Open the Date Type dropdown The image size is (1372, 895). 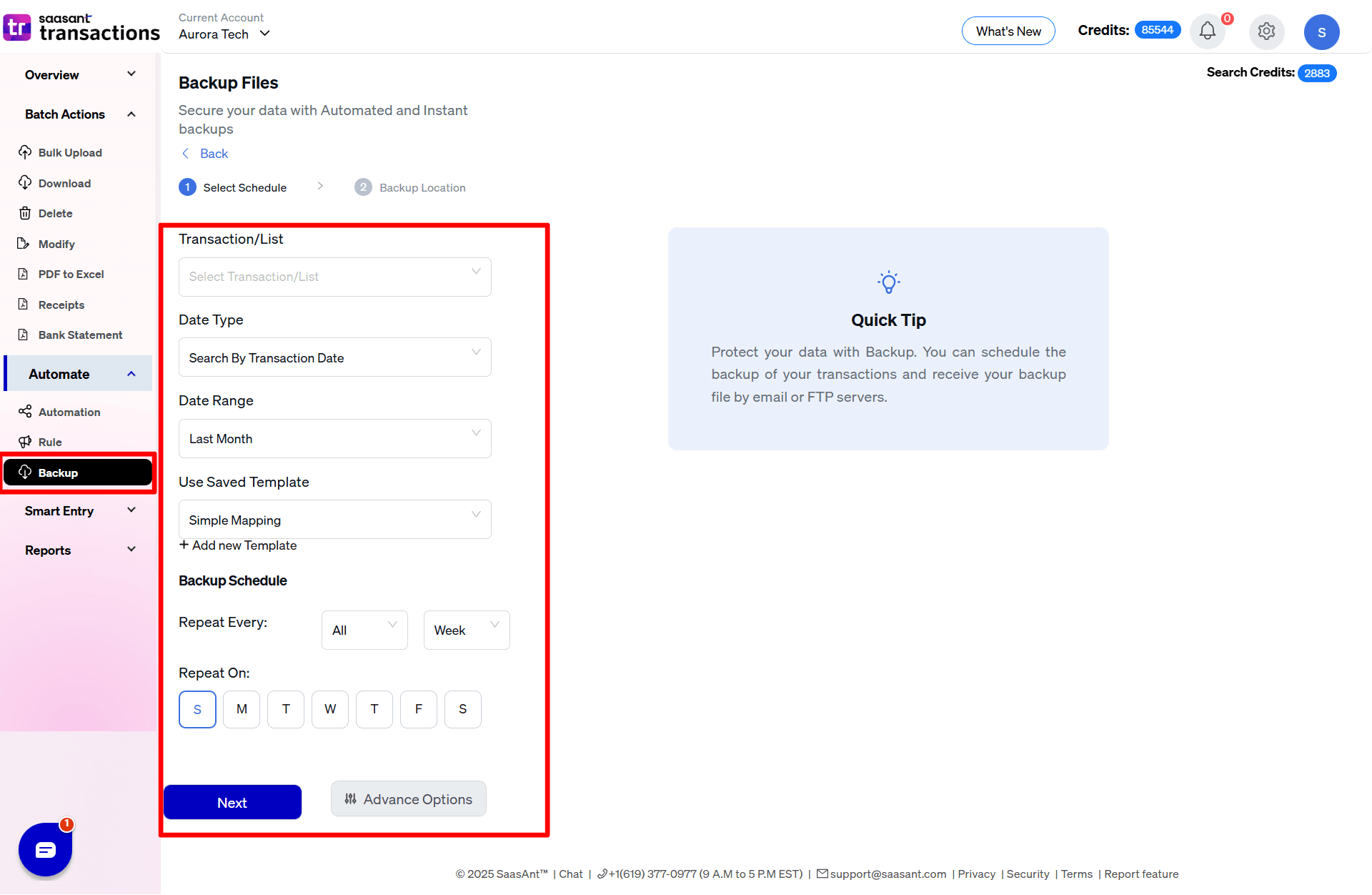pos(335,357)
